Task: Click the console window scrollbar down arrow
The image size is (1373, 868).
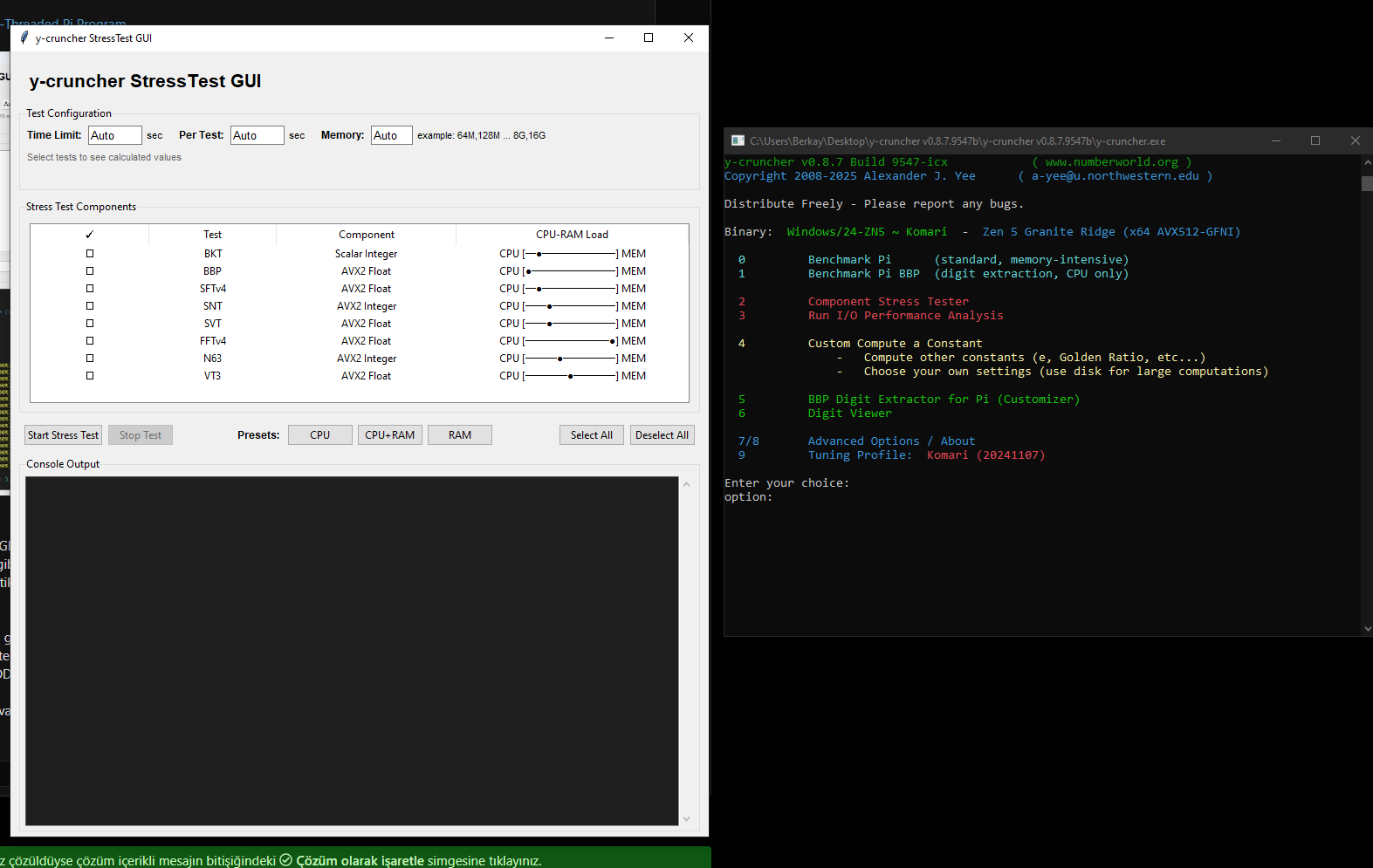Action: pyautogui.click(x=1367, y=628)
